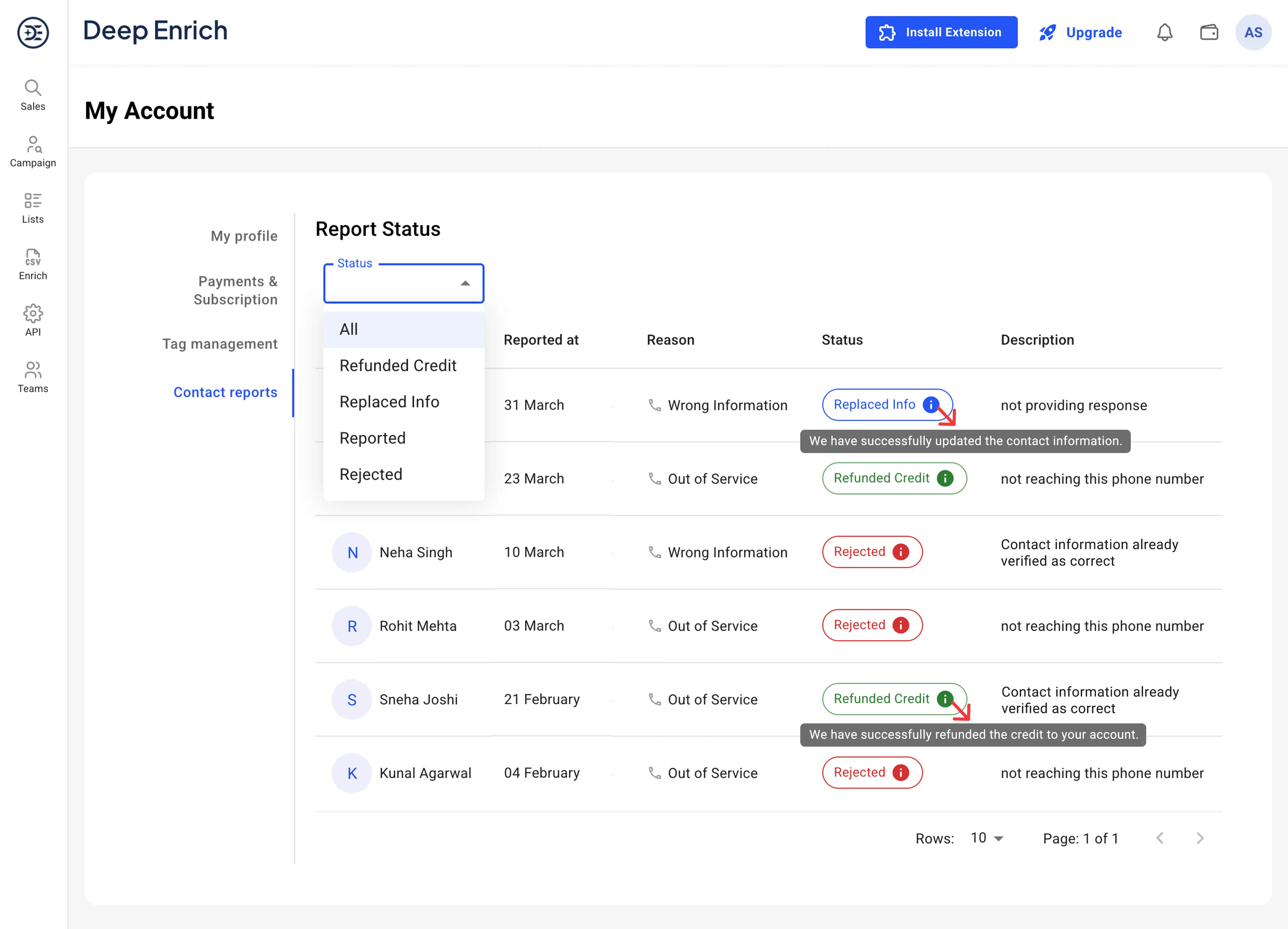Screen dimensions: 1288x929
Task: Change the Rows per page dropdown
Action: (987, 838)
